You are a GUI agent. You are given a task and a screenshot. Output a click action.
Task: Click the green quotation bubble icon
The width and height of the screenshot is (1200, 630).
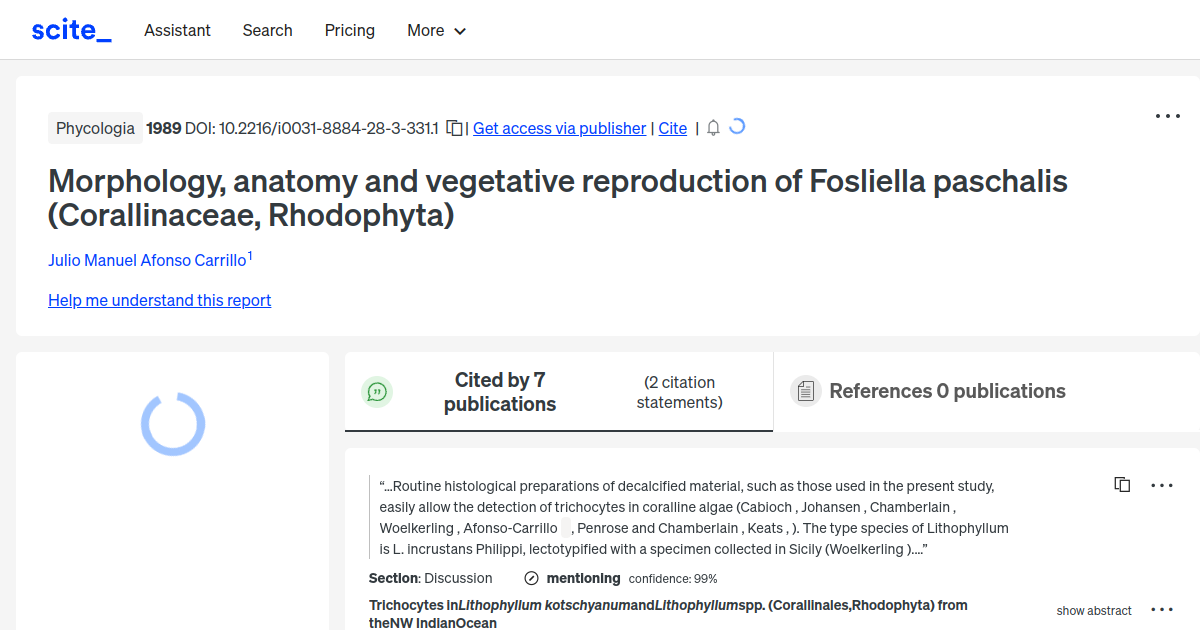click(x=377, y=391)
